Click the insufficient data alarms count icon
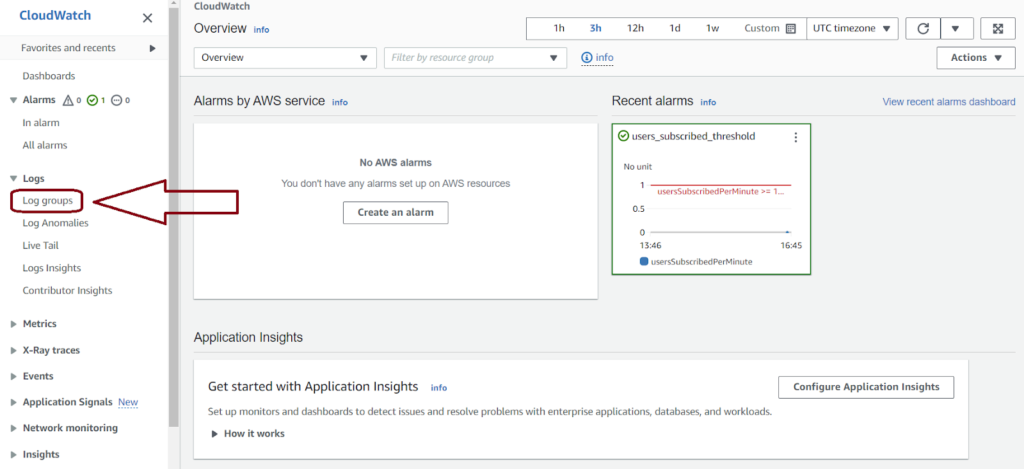 click(120, 101)
